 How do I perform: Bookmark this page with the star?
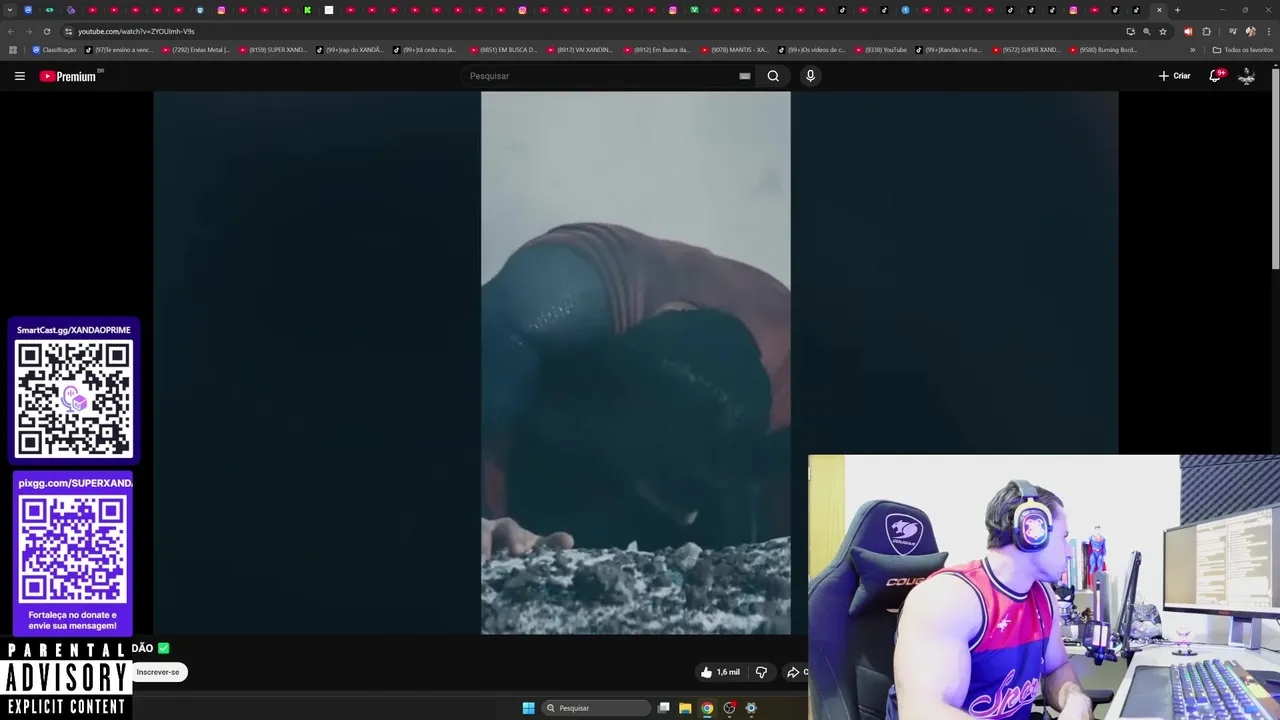pyautogui.click(x=1162, y=31)
